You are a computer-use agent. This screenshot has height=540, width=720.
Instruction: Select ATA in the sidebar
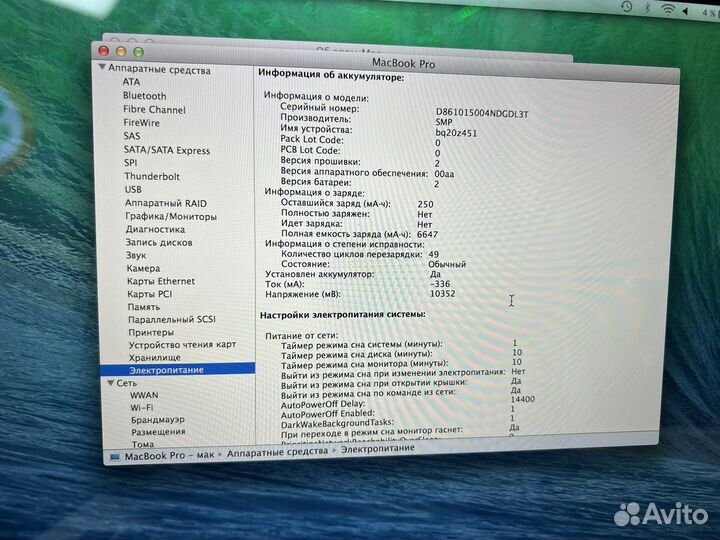131,82
